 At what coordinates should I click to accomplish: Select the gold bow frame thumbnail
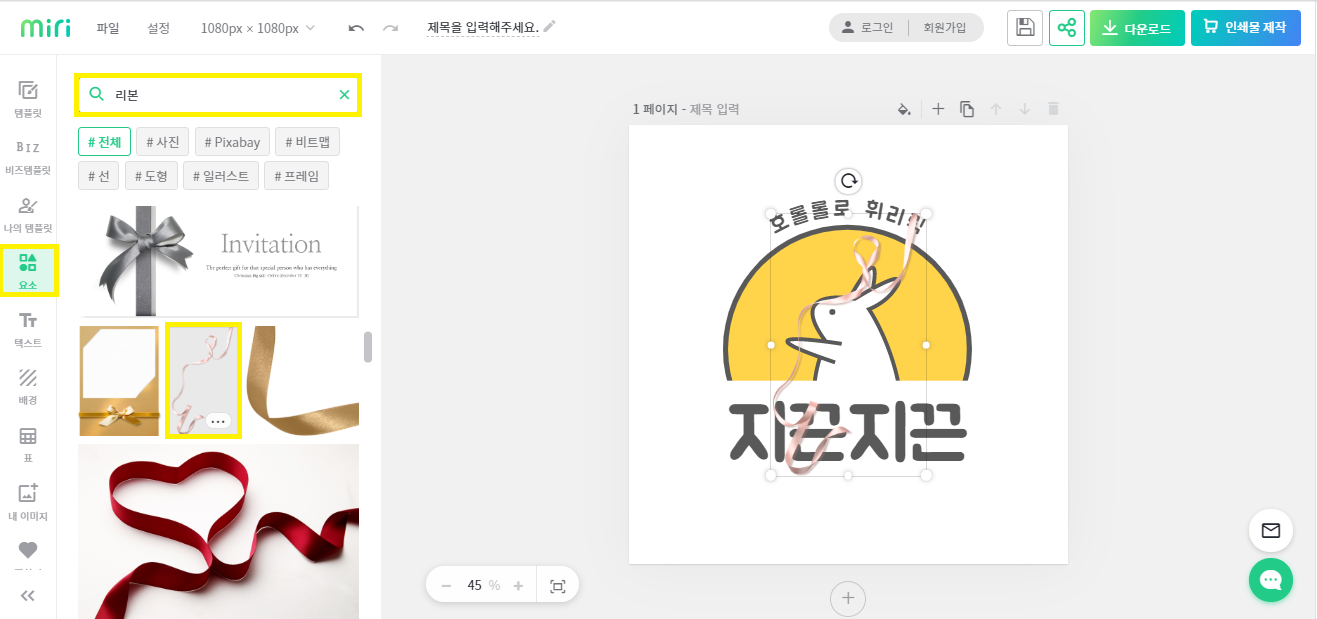tap(119, 381)
